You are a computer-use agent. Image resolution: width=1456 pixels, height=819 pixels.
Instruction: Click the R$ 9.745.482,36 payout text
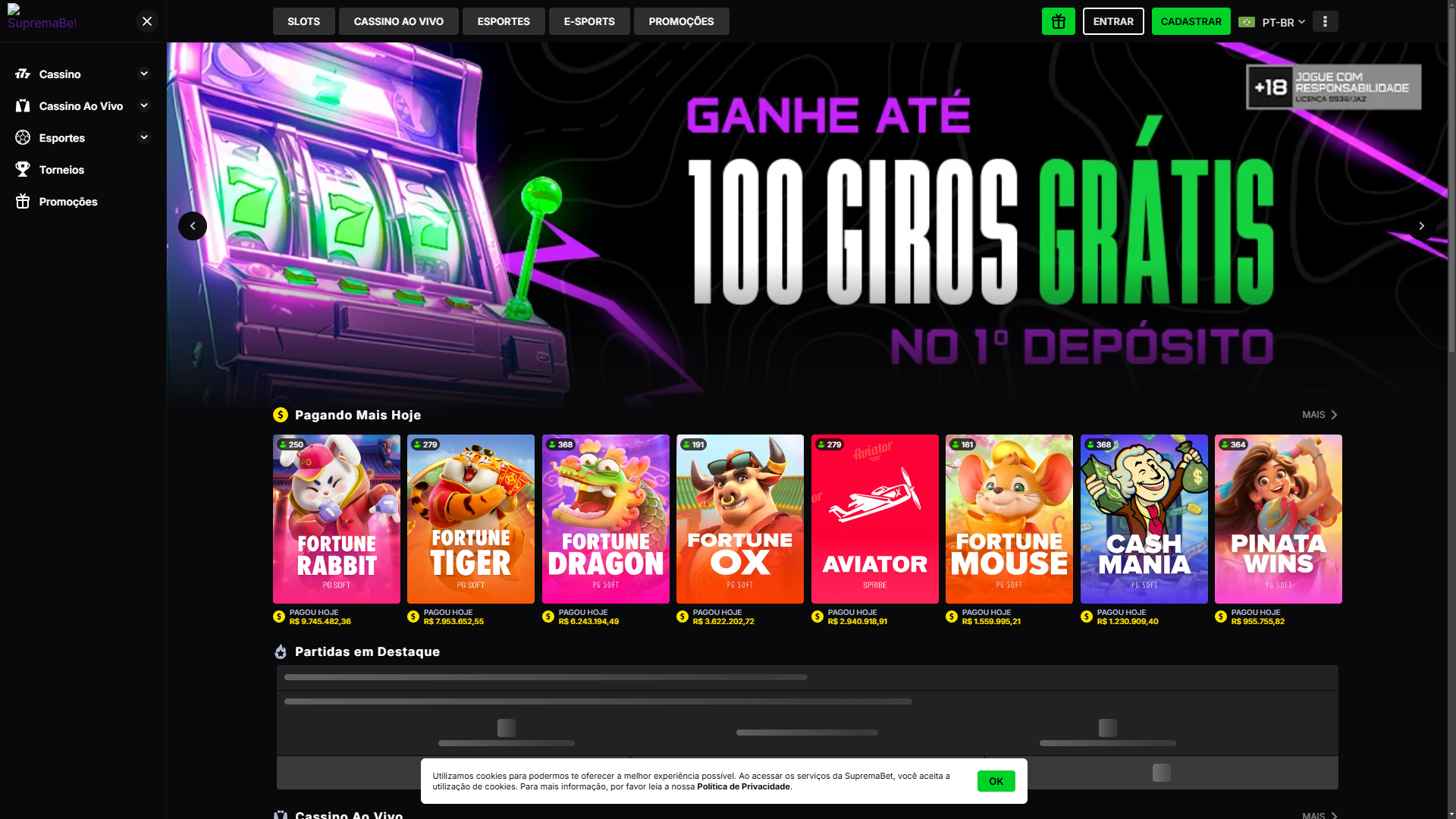pos(320,621)
